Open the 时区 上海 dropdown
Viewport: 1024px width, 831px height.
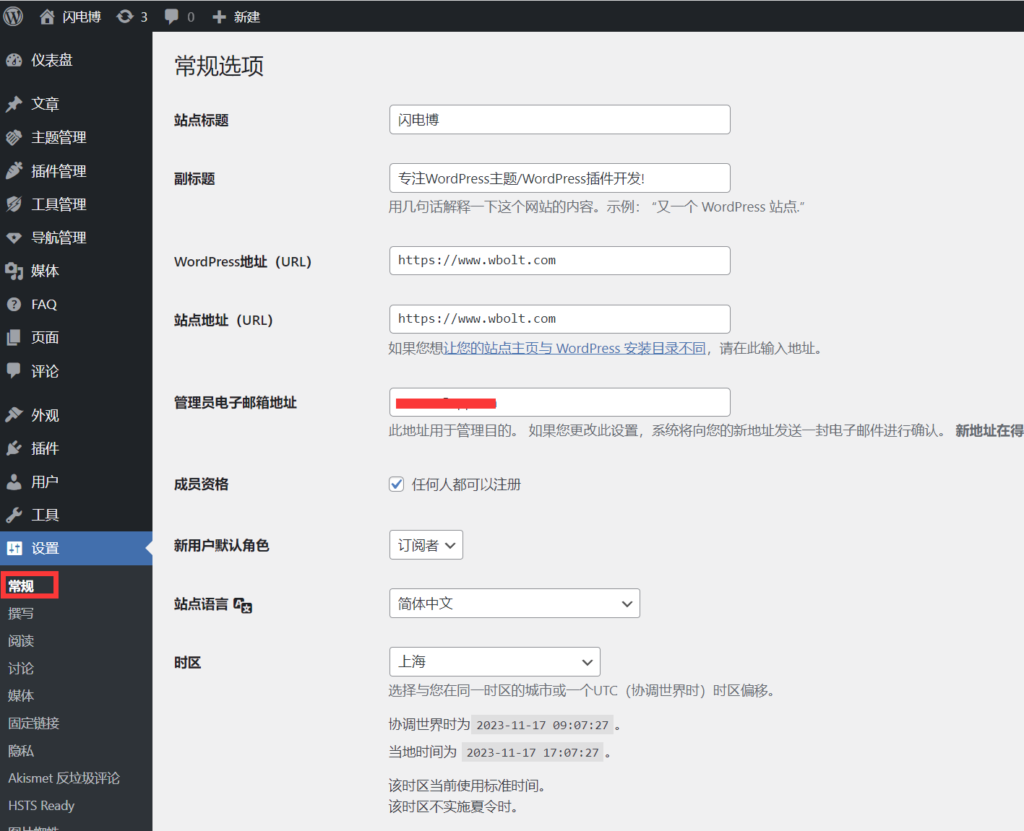coord(494,662)
